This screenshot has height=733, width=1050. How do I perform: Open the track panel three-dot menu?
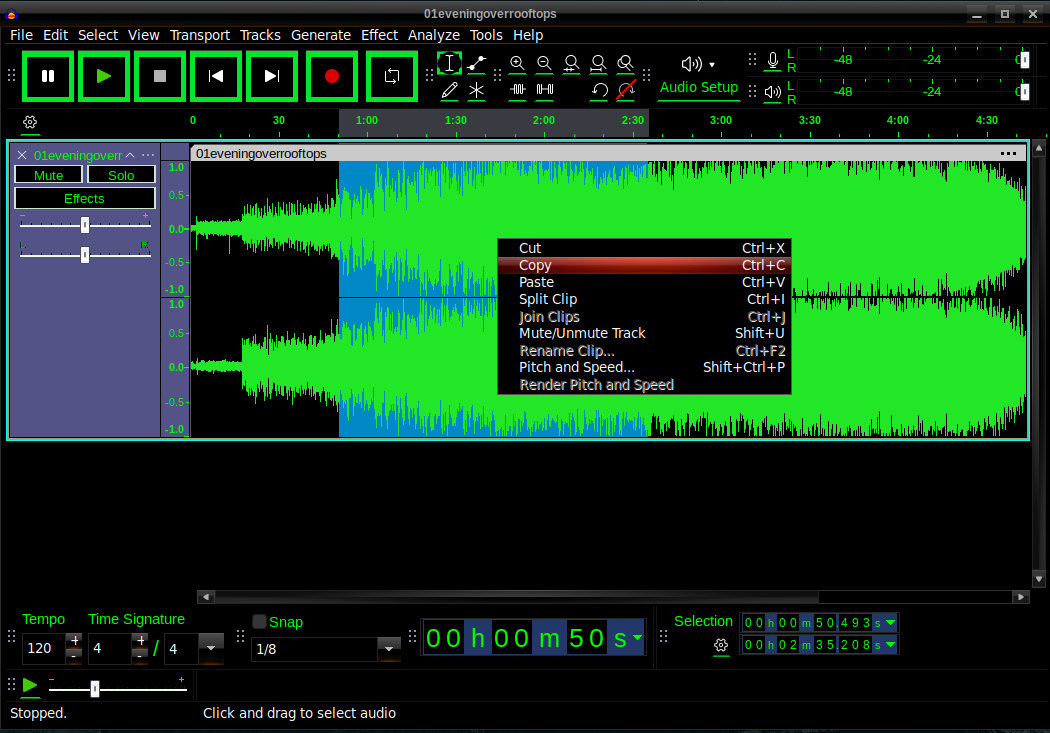point(148,155)
